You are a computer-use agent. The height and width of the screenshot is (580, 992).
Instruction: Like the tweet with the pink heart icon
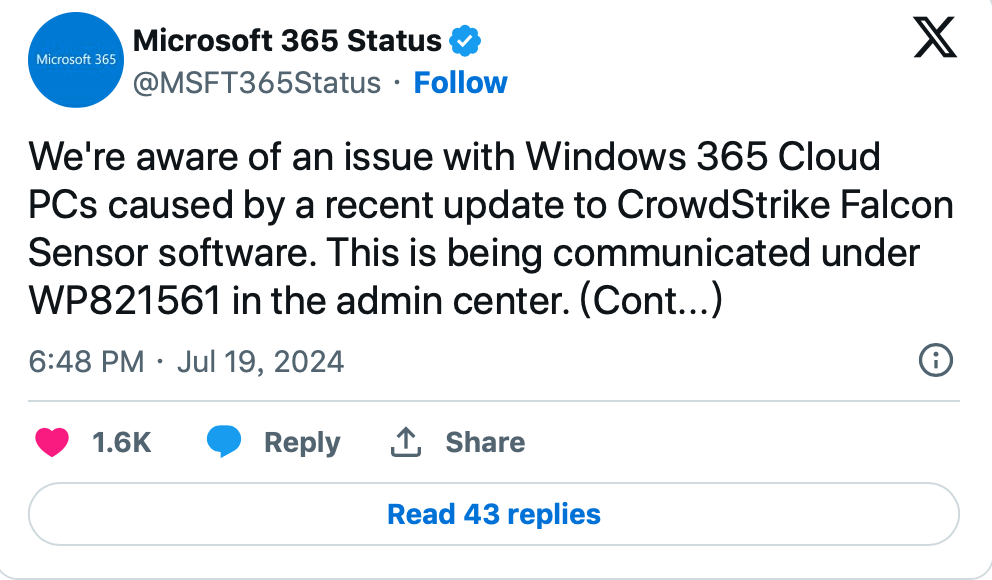click(x=52, y=442)
